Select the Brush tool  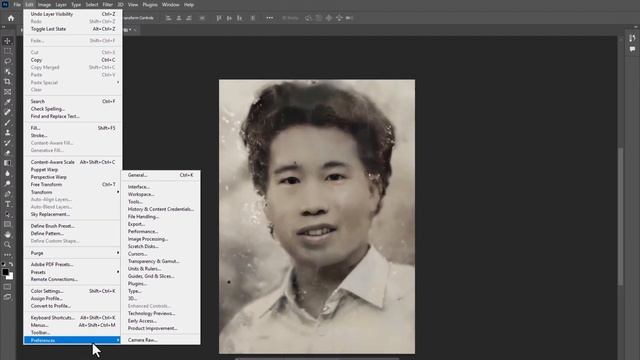[7, 122]
